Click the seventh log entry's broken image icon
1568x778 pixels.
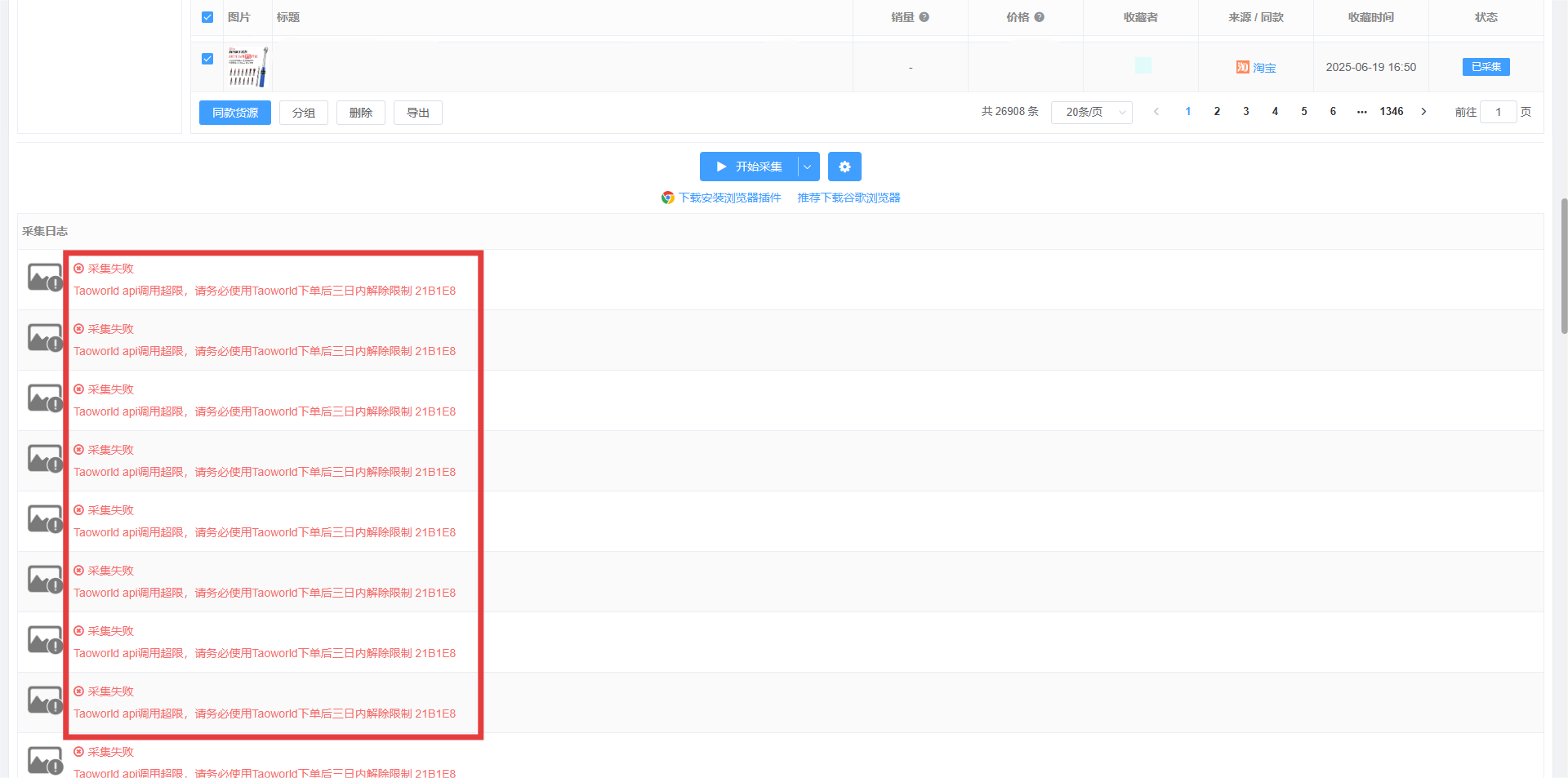click(x=45, y=640)
